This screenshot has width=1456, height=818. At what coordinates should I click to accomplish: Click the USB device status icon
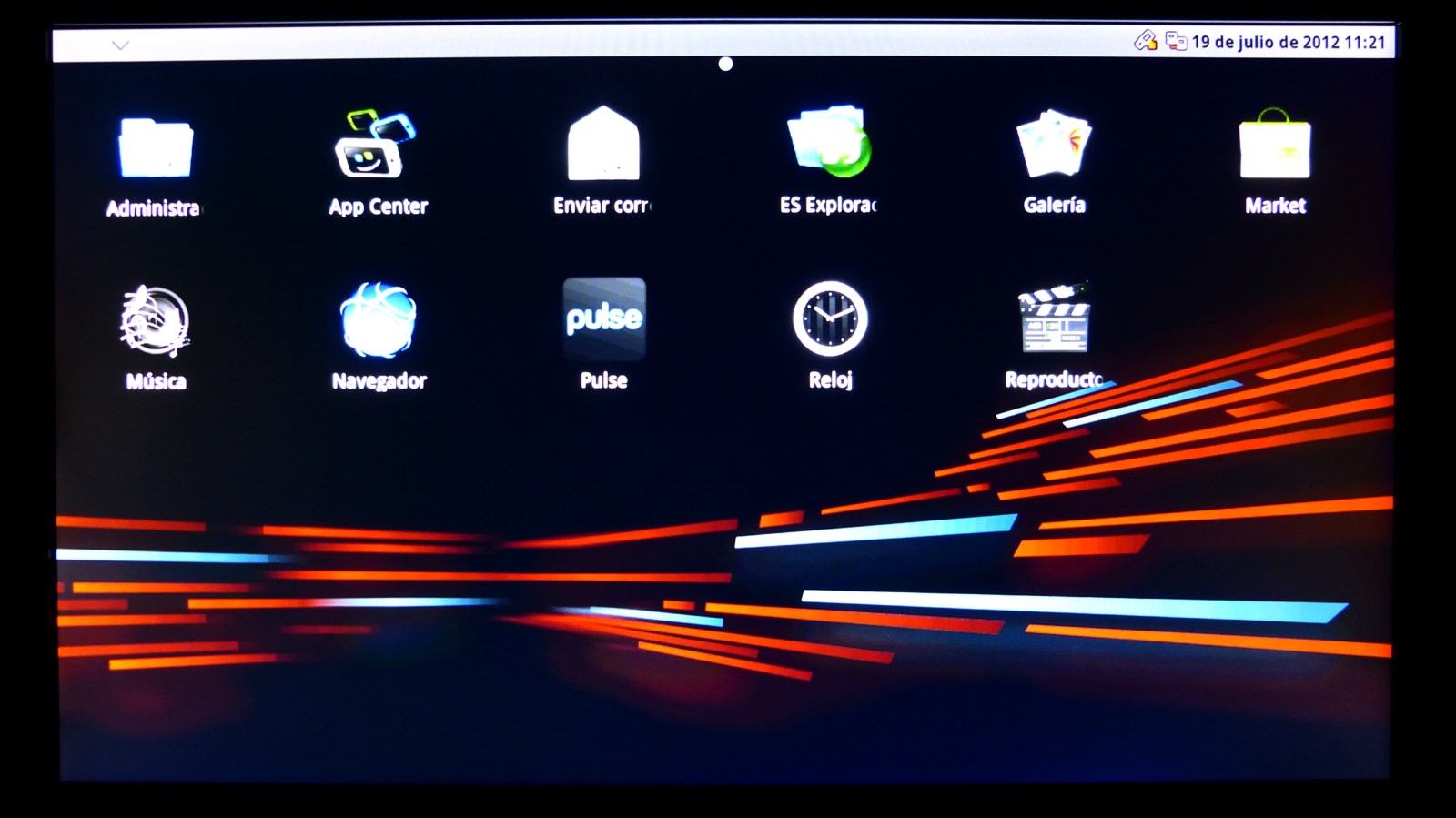(1145, 41)
